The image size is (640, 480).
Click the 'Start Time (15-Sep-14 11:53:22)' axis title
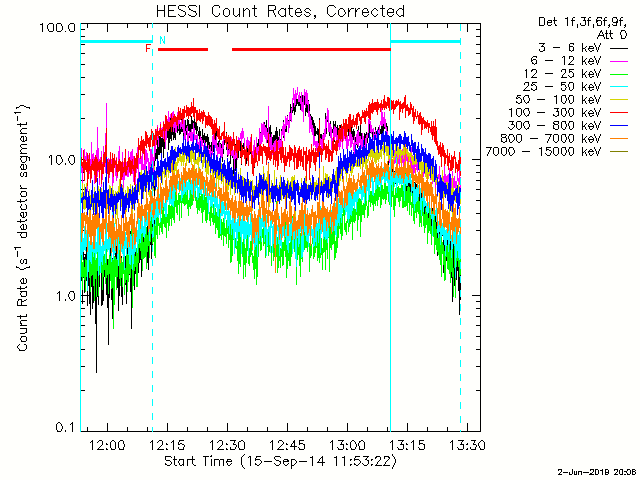[280, 462]
